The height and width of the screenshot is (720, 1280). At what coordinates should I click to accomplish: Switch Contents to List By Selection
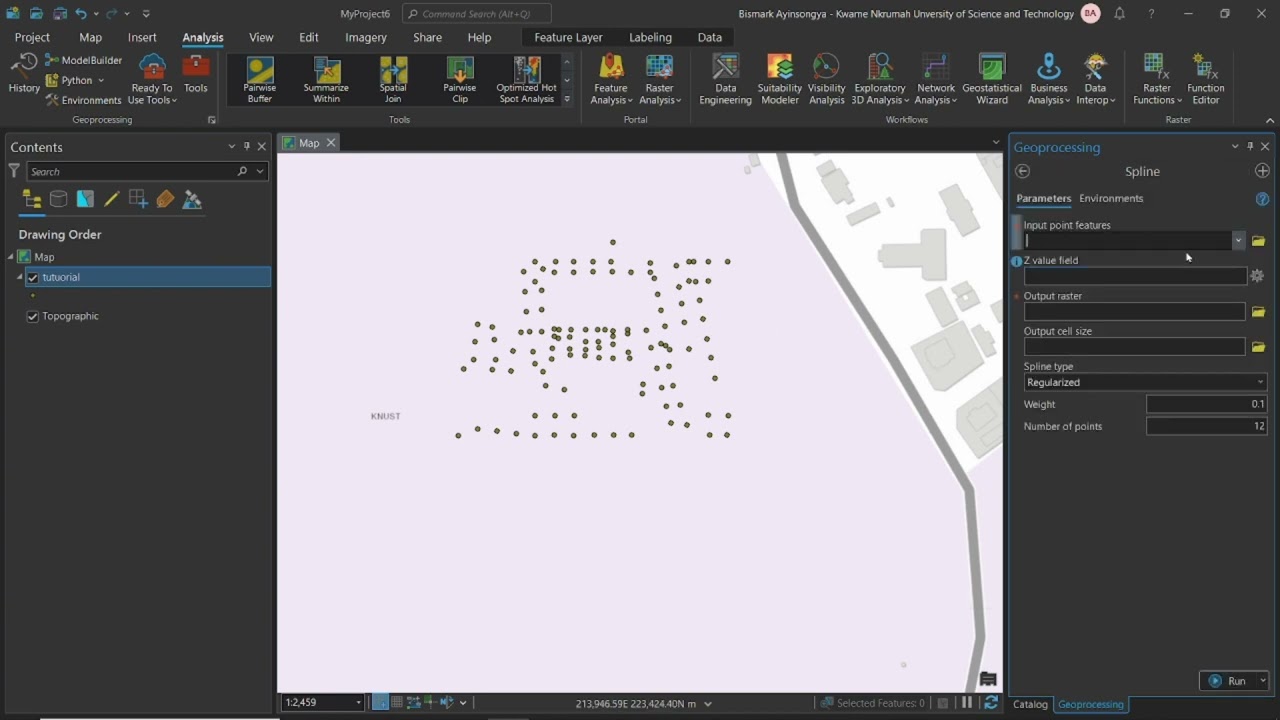coord(85,200)
